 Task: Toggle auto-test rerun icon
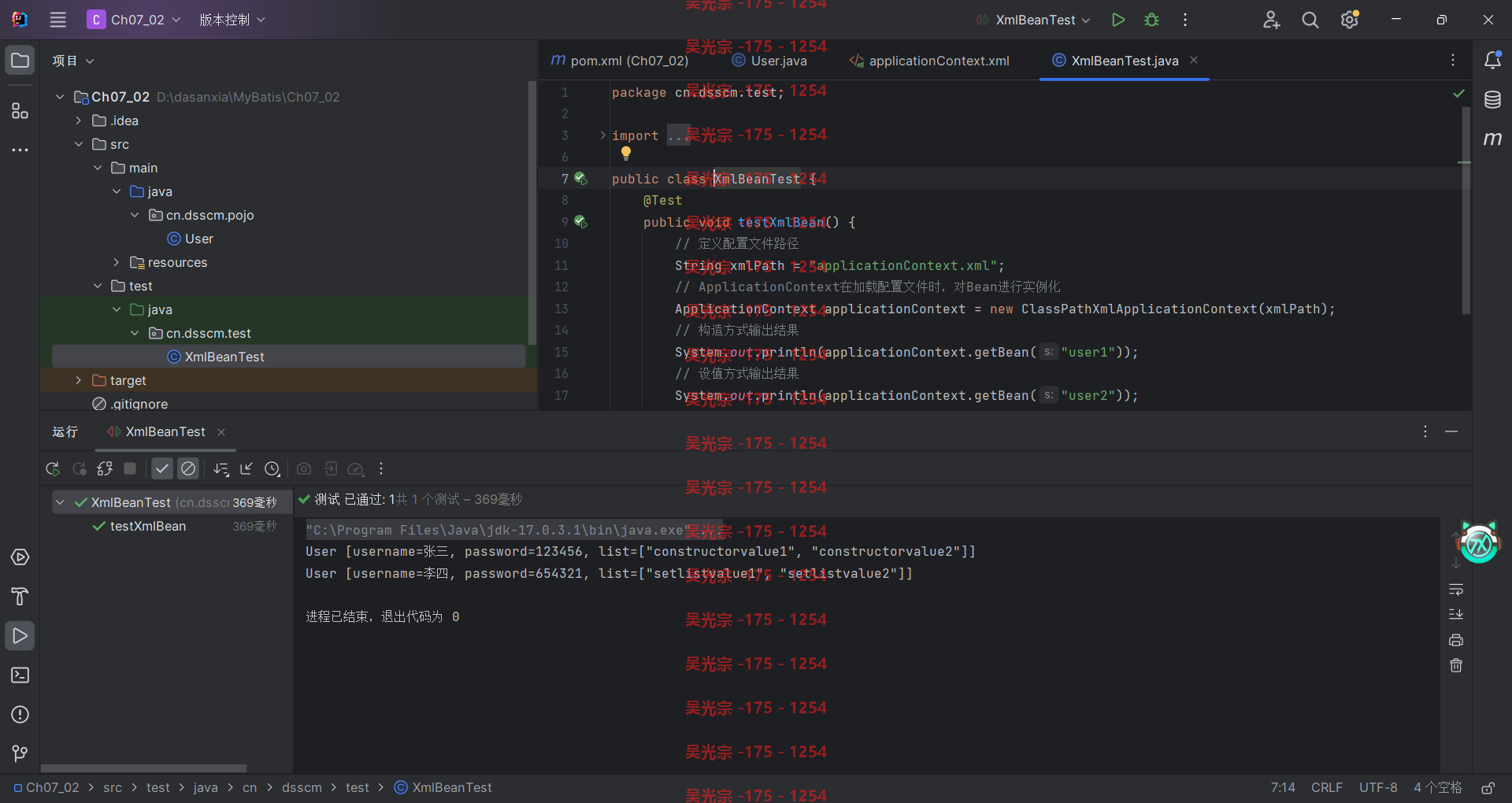(105, 469)
